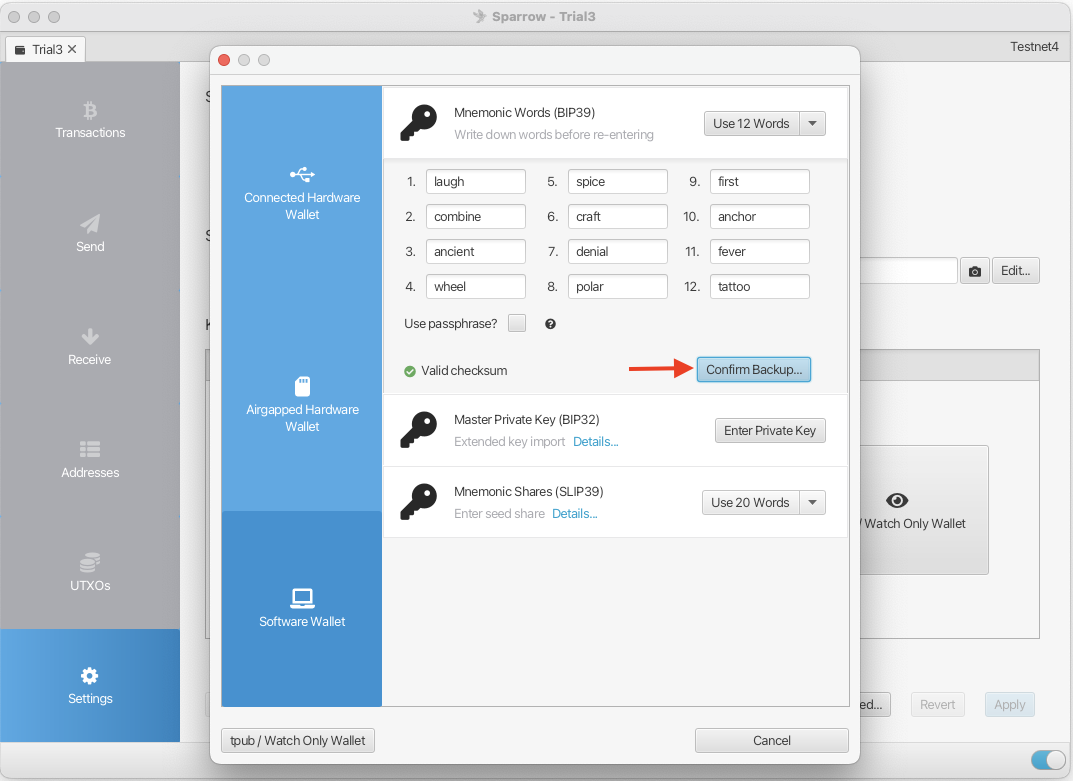Screen dimensions: 1073x781
Task: Click word field 9 containing first
Action: [x=760, y=181]
